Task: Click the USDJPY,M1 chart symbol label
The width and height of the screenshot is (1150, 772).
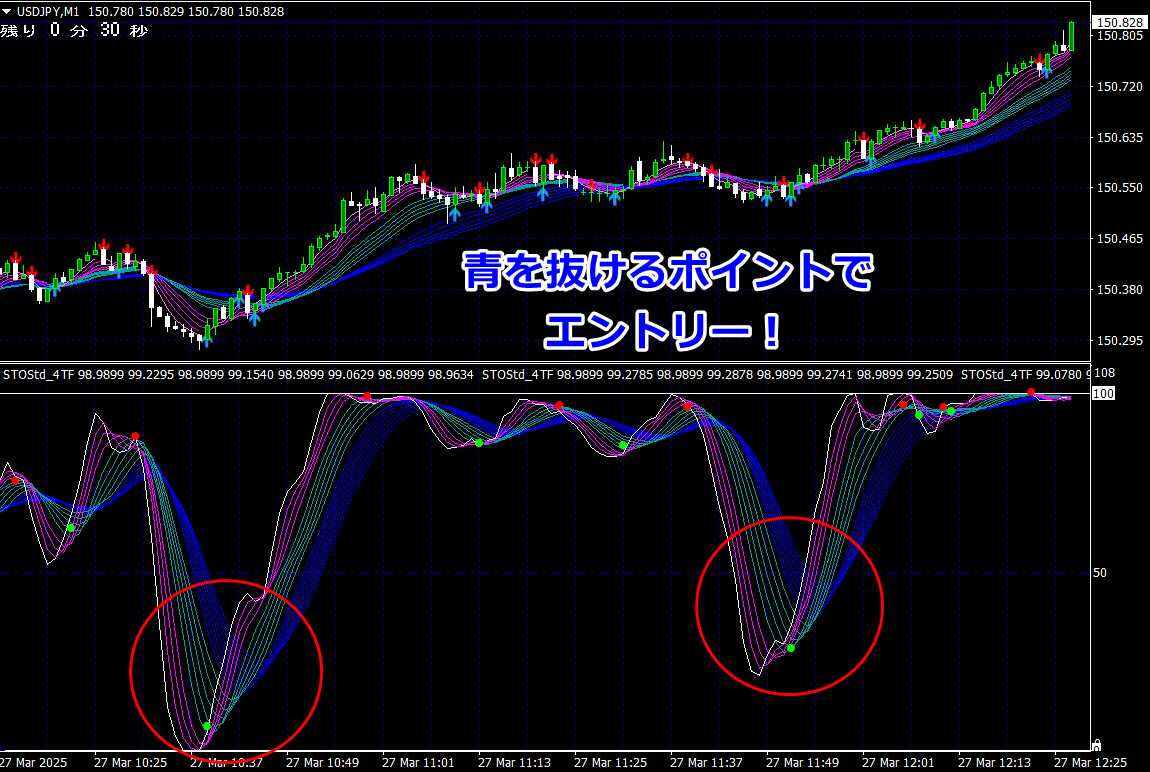Action: pos(48,12)
